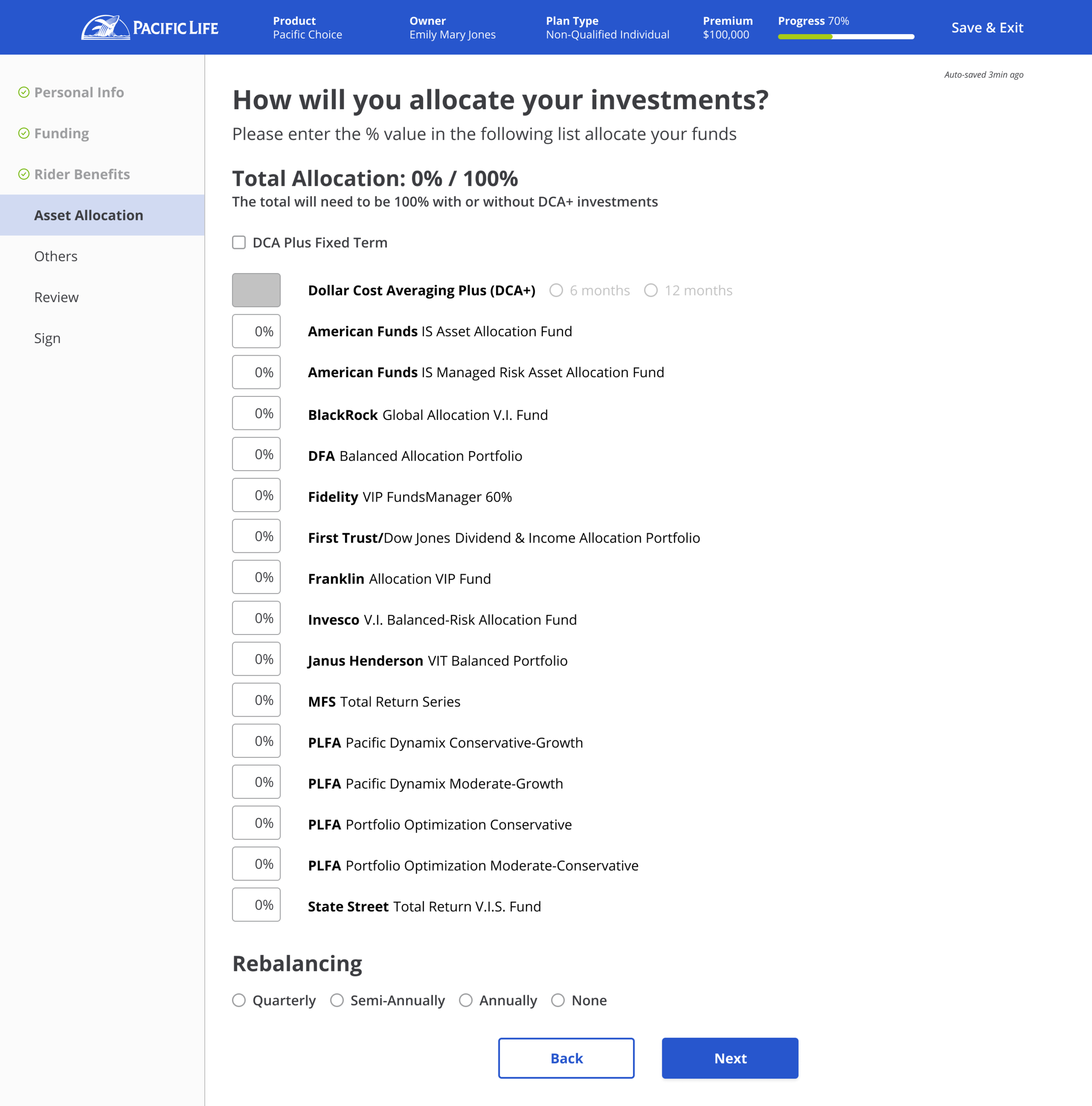The height and width of the screenshot is (1106, 1092).
Task: Click the Back button
Action: tap(566, 1058)
